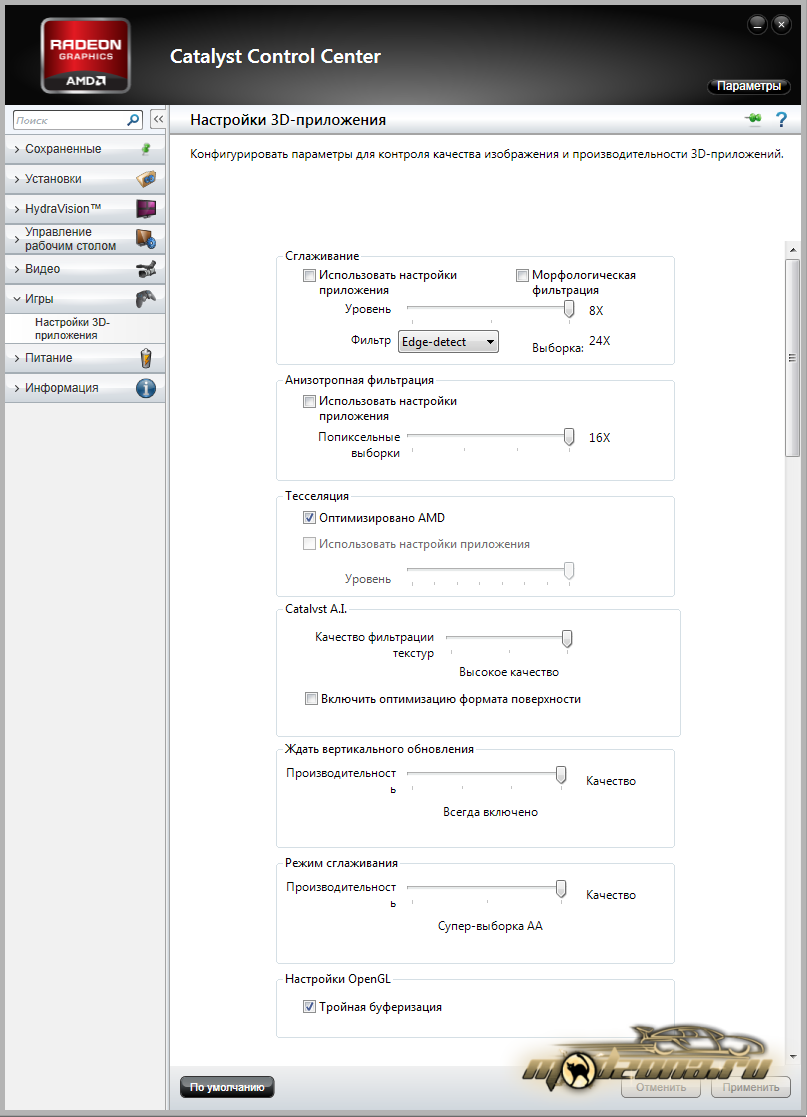Click the Установки sidebar label

[53, 179]
